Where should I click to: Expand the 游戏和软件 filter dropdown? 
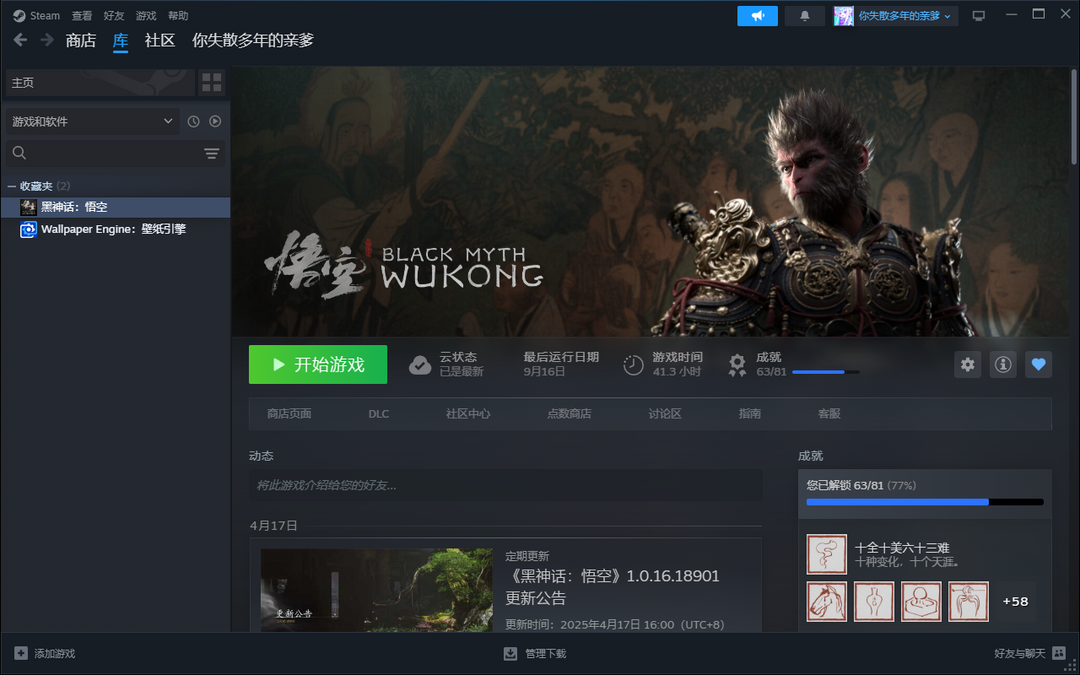coord(93,121)
